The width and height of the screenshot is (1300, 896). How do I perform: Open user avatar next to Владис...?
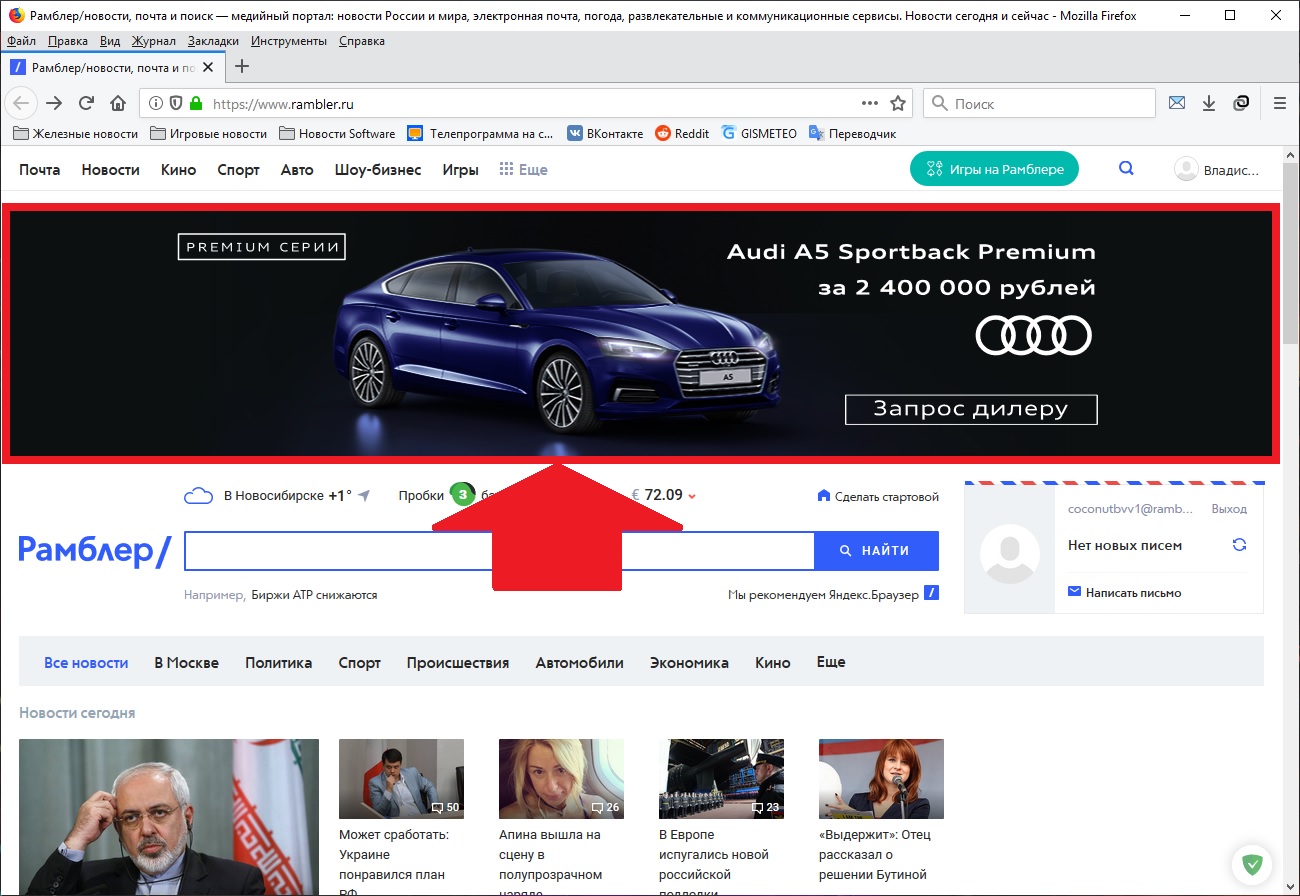click(1186, 170)
